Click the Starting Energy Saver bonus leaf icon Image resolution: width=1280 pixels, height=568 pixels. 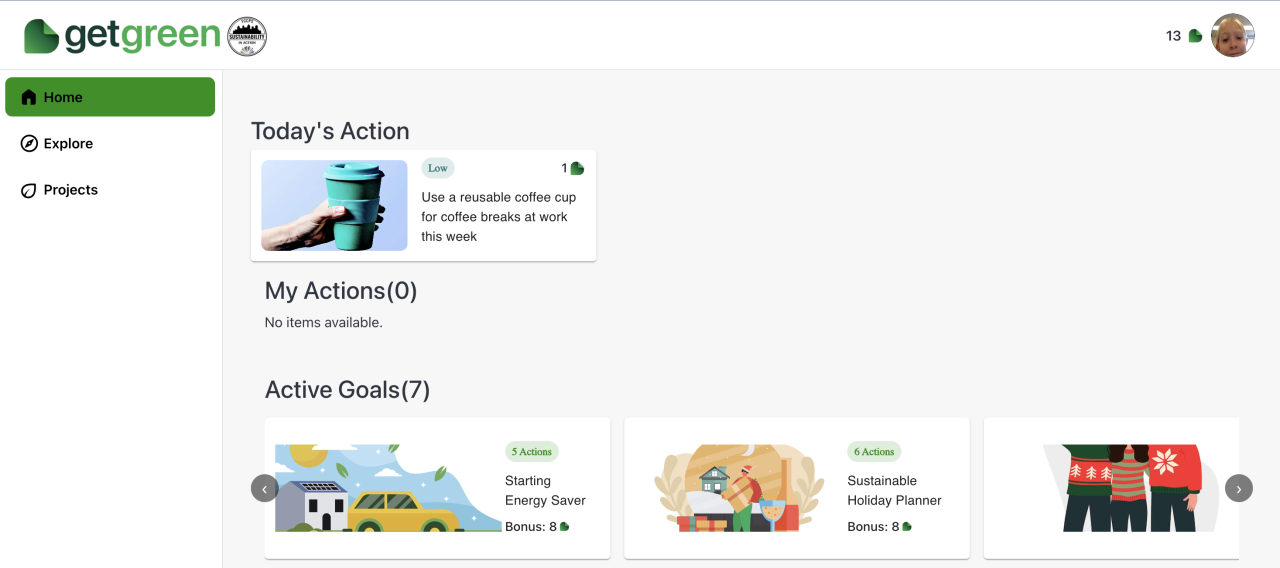[565, 527]
